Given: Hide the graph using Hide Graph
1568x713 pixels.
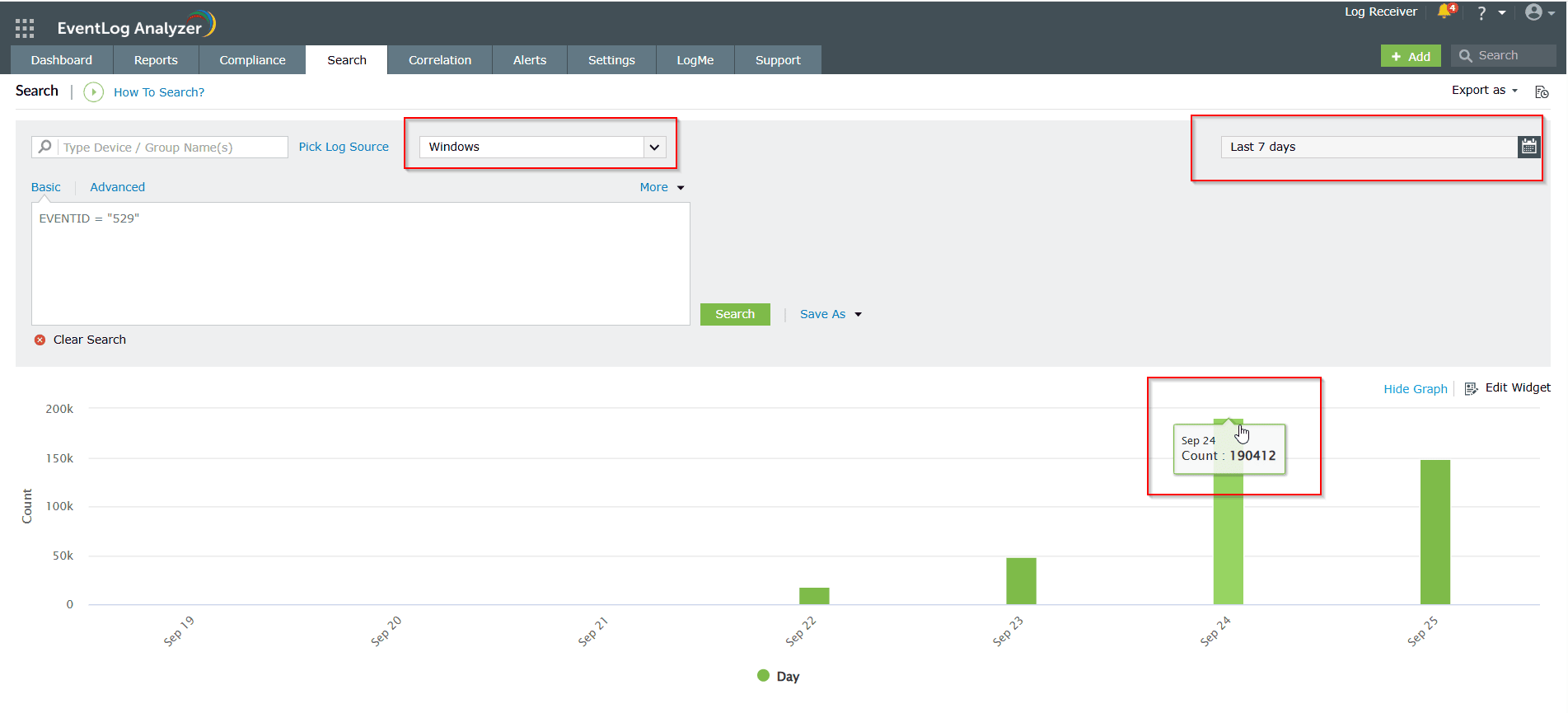Looking at the screenshot, I should (x=1415, y=389).
